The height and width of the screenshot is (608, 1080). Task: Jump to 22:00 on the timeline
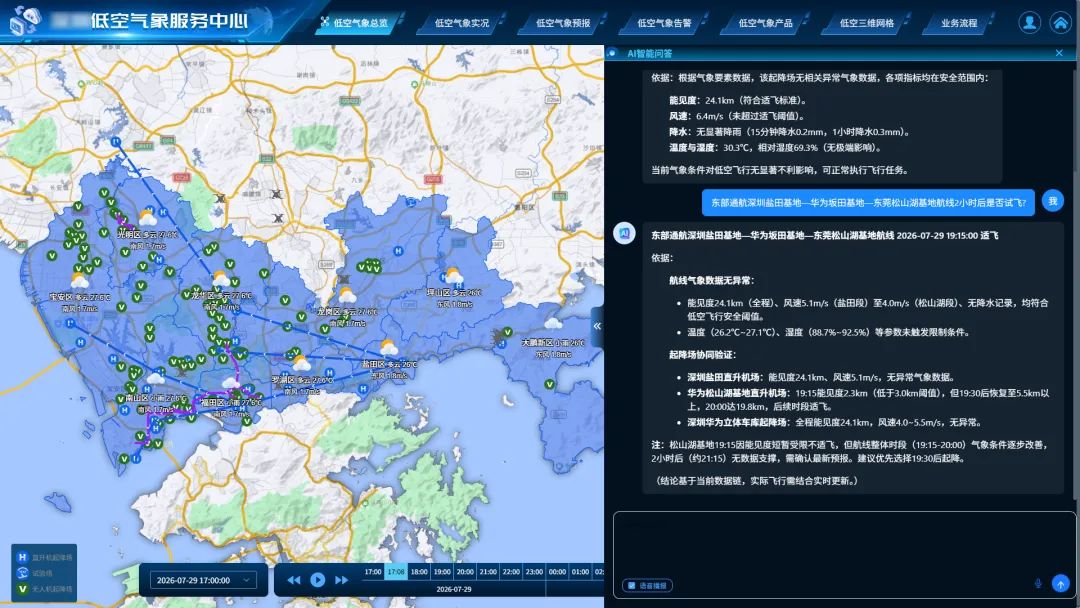coord(511,572)
